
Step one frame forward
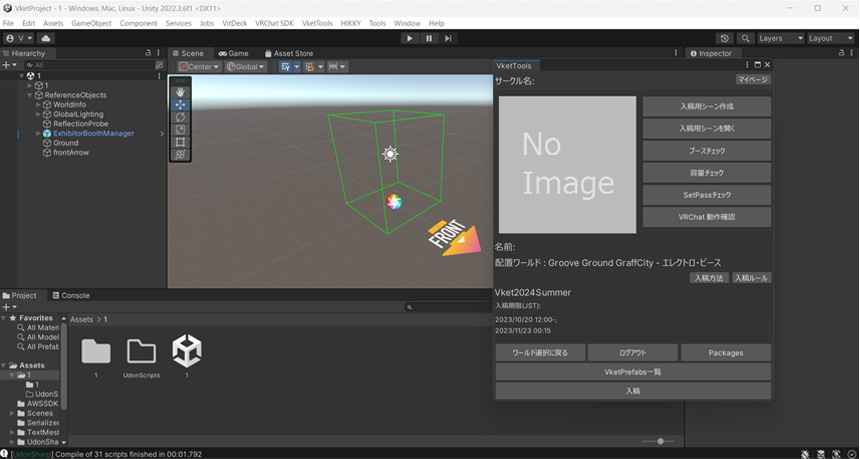point(448,38)
